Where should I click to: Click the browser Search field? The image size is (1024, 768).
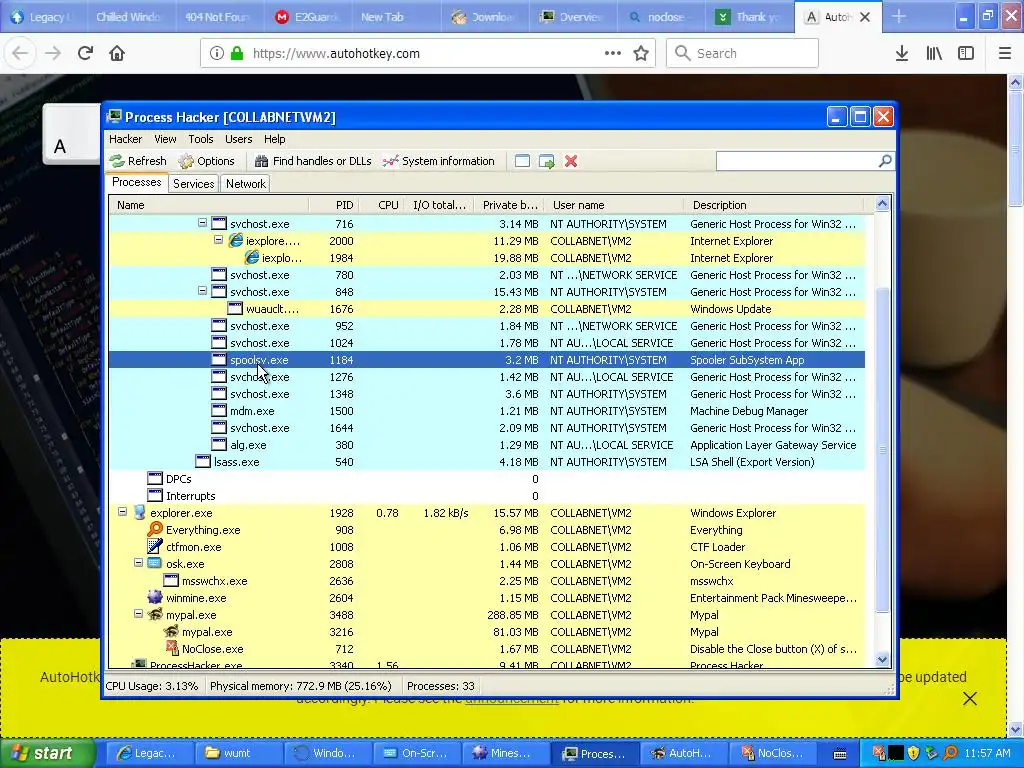[742, 53]
